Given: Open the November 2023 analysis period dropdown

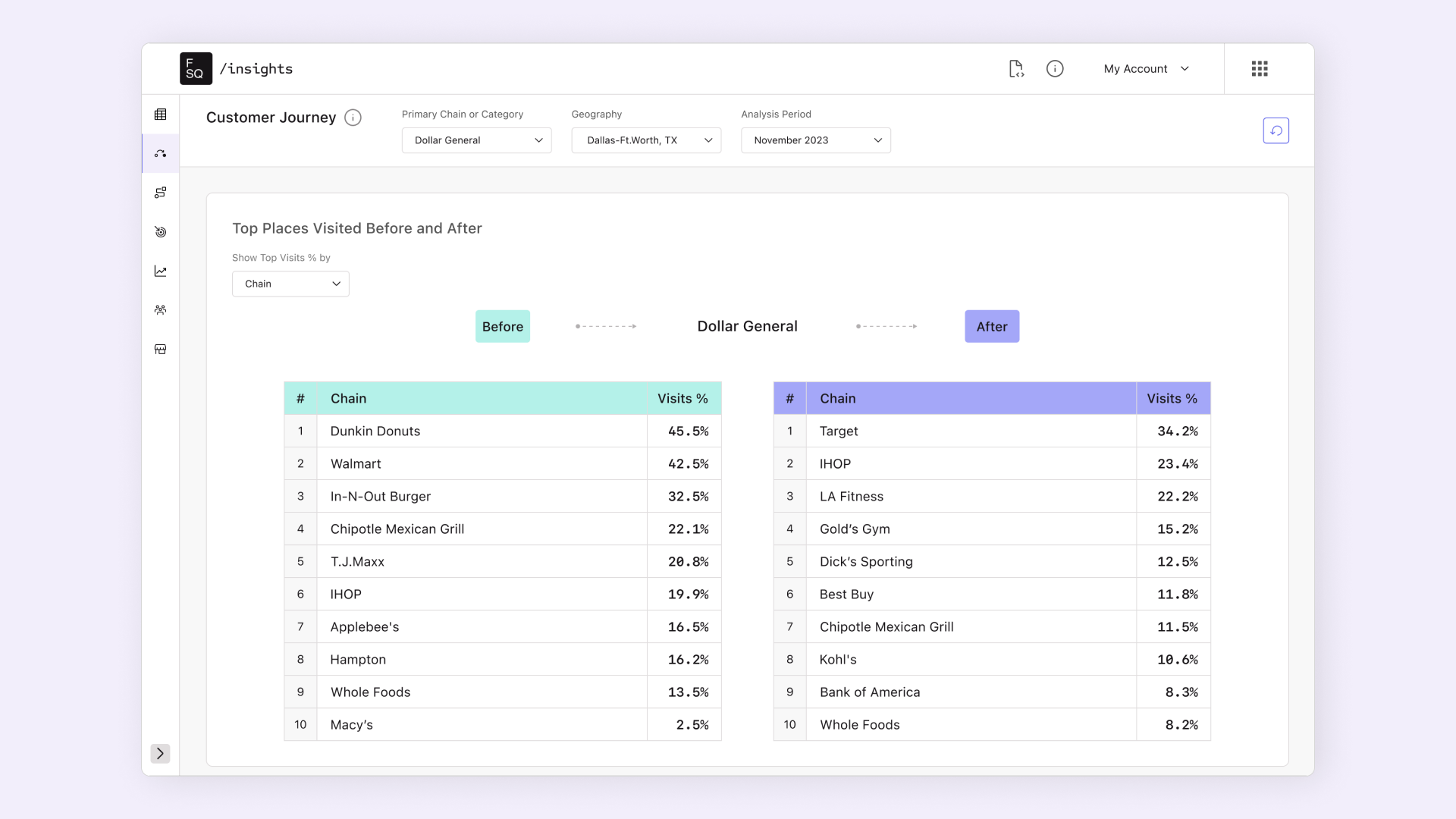Looking at the screenshot, I should click(x=815, y=140).
